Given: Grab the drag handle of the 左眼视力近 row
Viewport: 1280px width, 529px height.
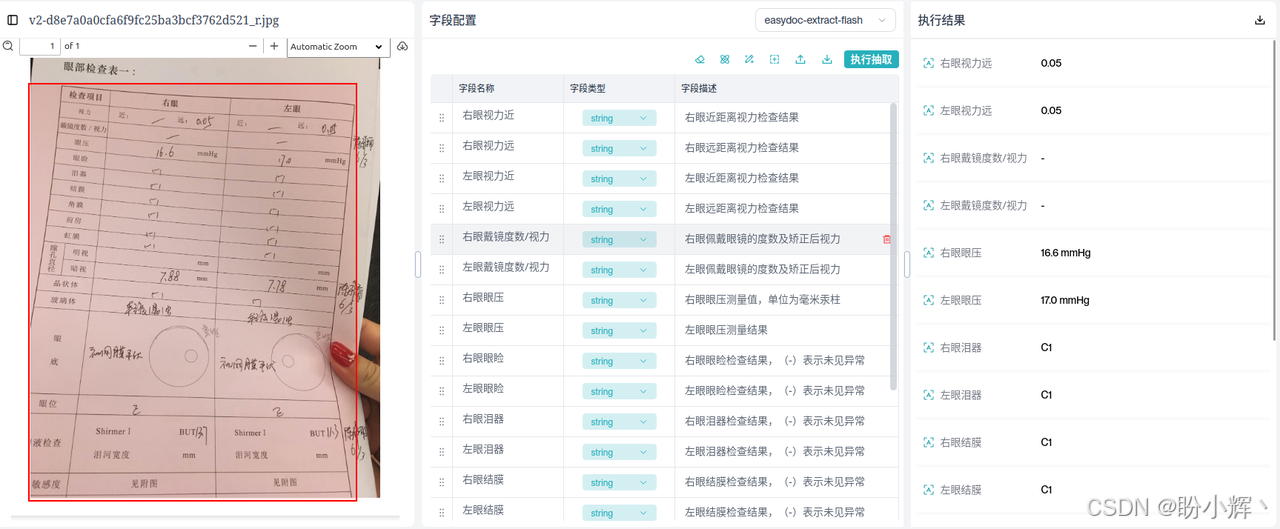Looking at the screenshot, I should tap(441, 179).
